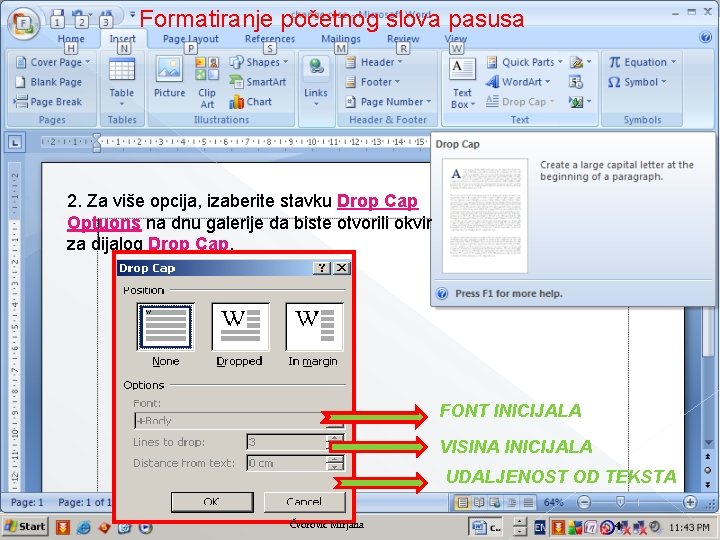Open the Equation dropdown

click(x=642, y=62)
